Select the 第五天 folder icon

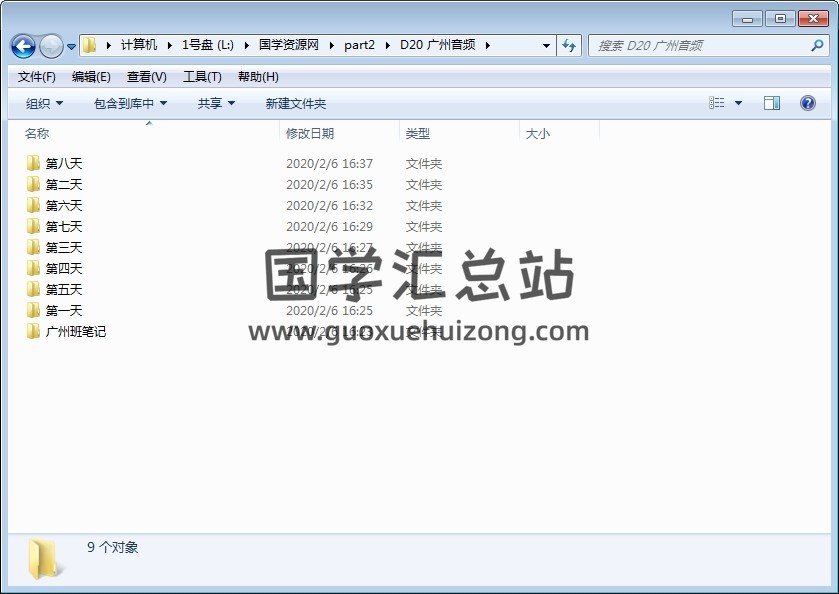click(x=33, y=289)
